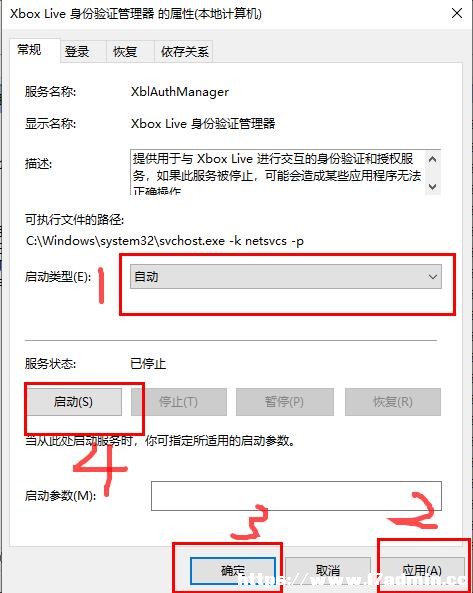Click the XblAuthManager service name text
The width and height of the screenshot is (473, 593).
tap(180, 92)
